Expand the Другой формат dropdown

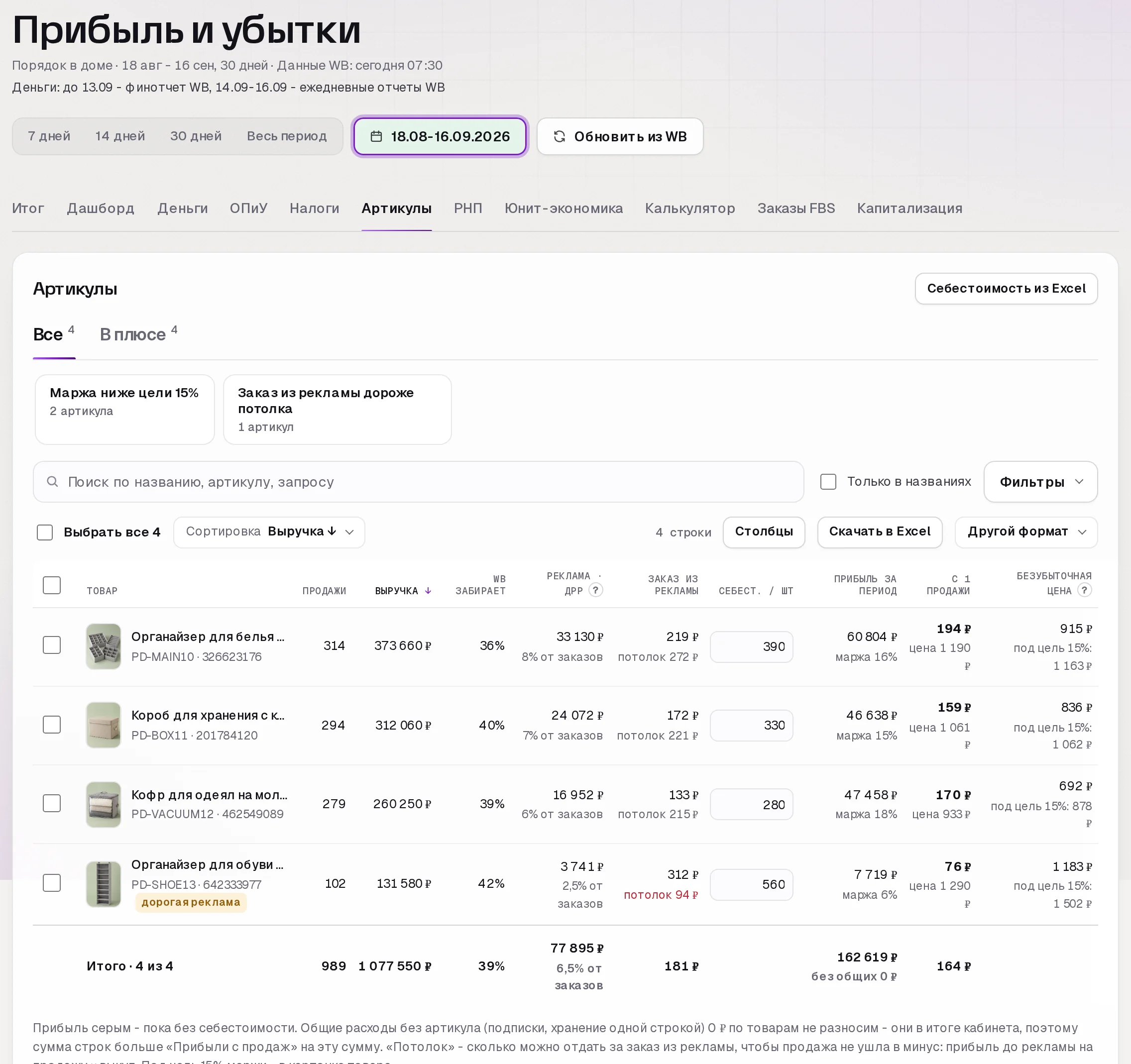[x=1026, y=532]
